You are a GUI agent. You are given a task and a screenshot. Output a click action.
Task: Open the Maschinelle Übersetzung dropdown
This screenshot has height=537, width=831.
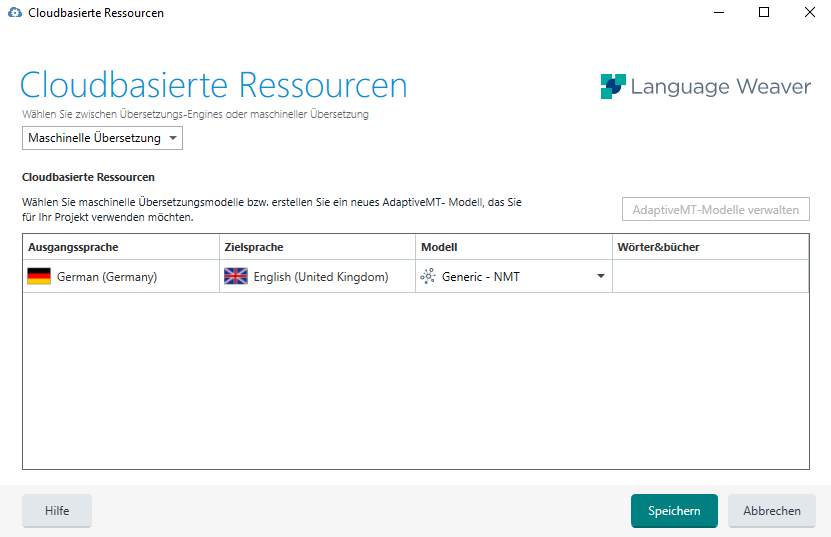(x=102, y=138)
